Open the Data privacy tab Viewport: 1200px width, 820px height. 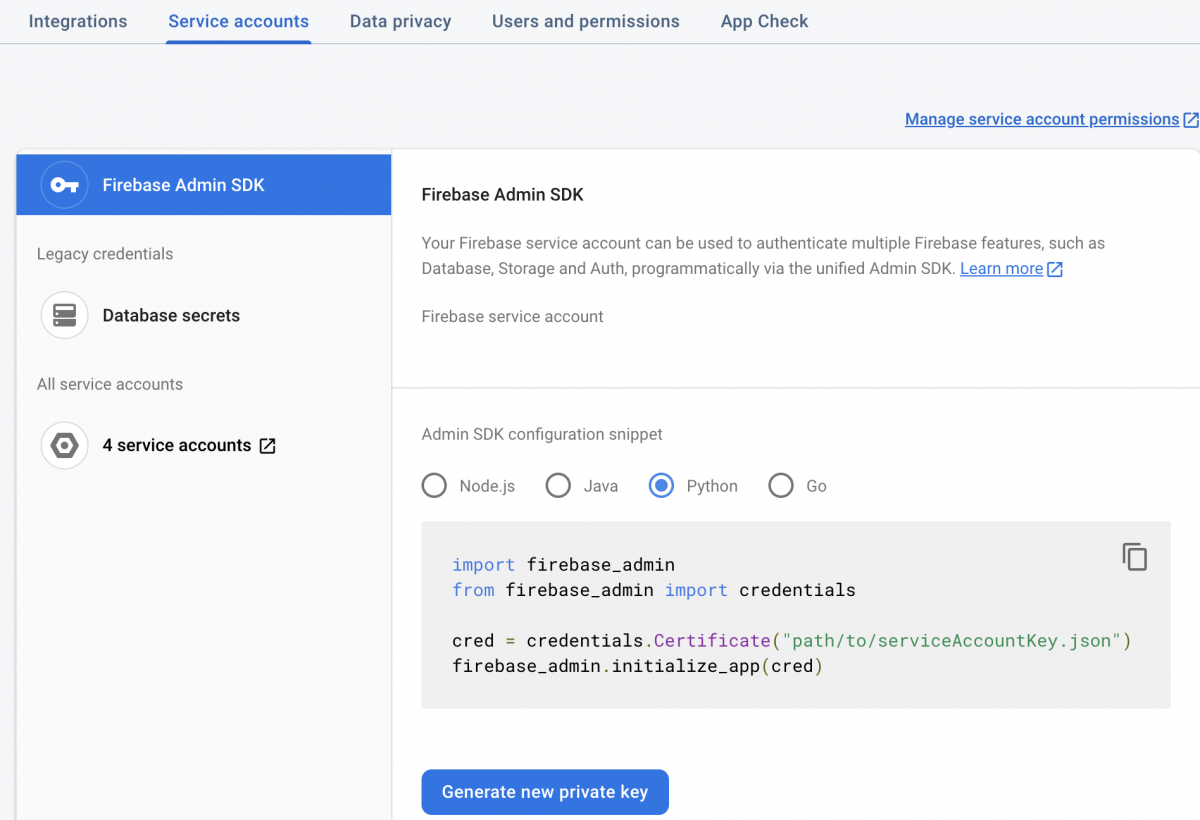pyautogui.click(x=400, y=21)
